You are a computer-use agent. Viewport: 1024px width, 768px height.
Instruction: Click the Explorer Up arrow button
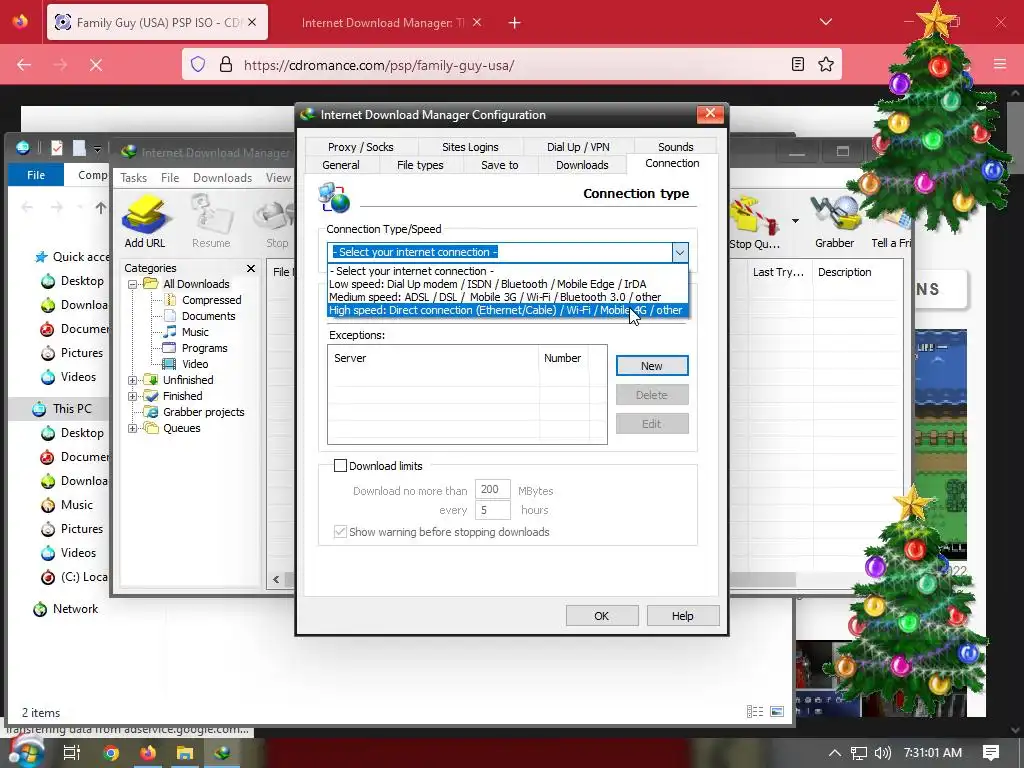101,208
